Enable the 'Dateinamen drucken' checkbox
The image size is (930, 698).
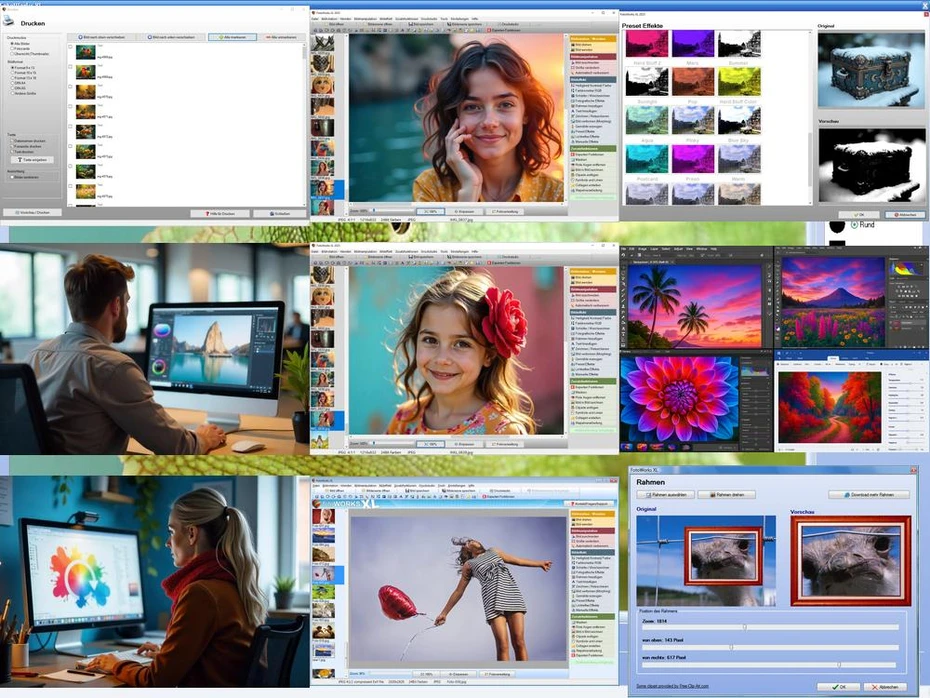point(12,141)
